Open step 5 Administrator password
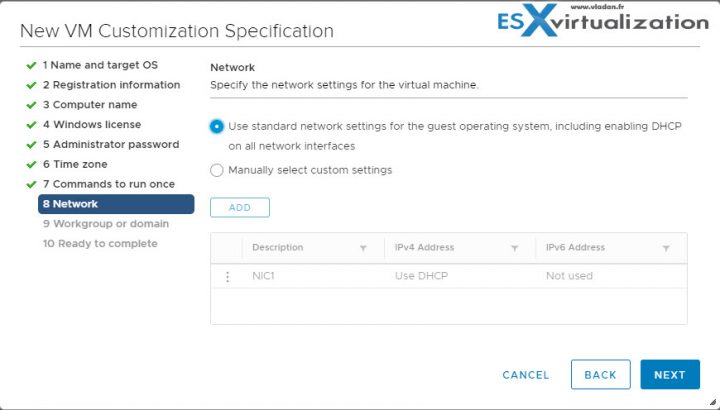 (111, 144)
